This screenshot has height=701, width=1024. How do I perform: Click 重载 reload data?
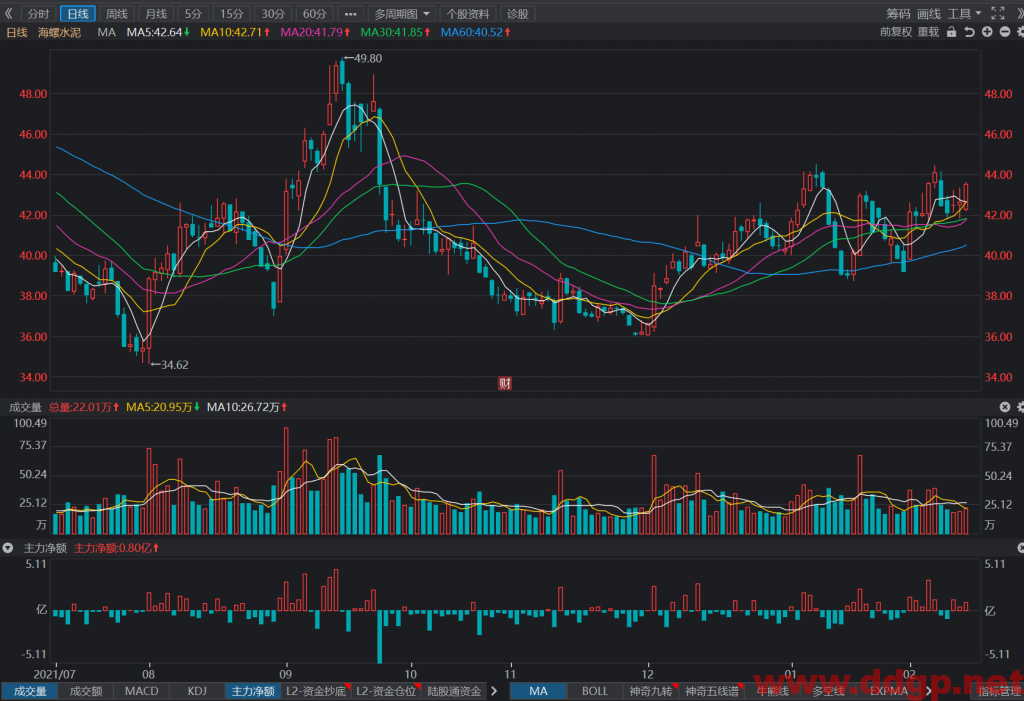tap(928, 32)
